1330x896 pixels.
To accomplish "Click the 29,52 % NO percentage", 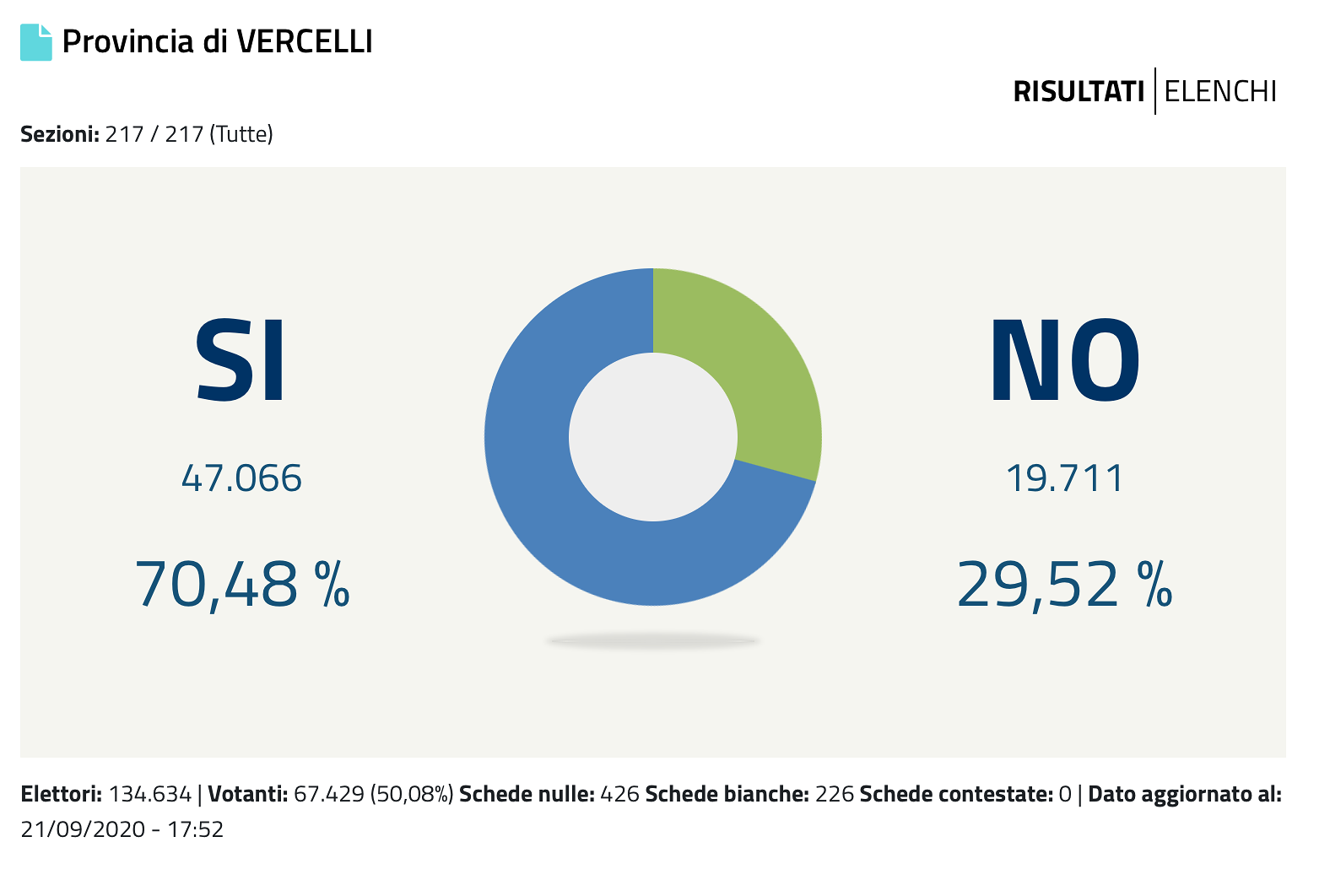I will (1064, 584).
